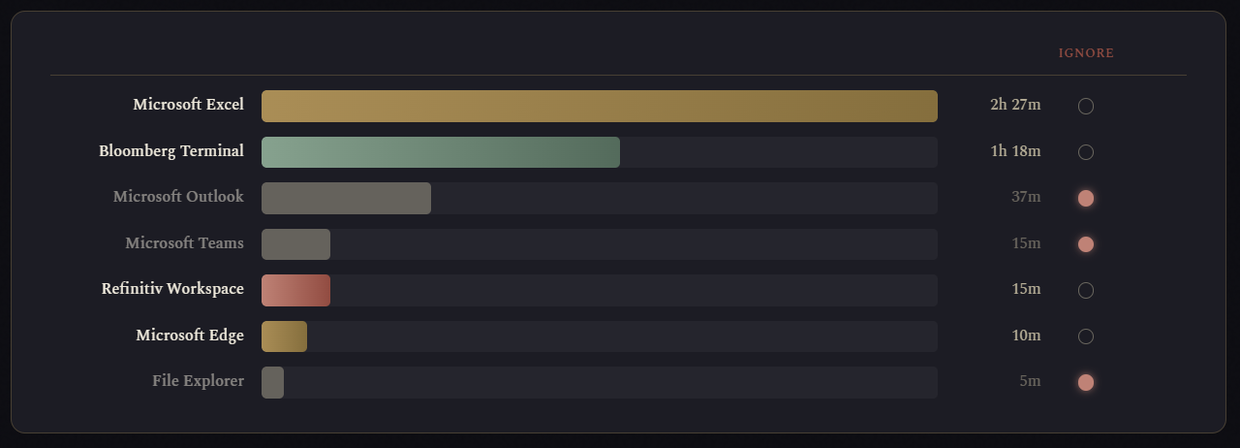Viewport: 1240px width, 448px height.
Task: Select the Bloomberg Terminal label
Action: pos(171,151)
